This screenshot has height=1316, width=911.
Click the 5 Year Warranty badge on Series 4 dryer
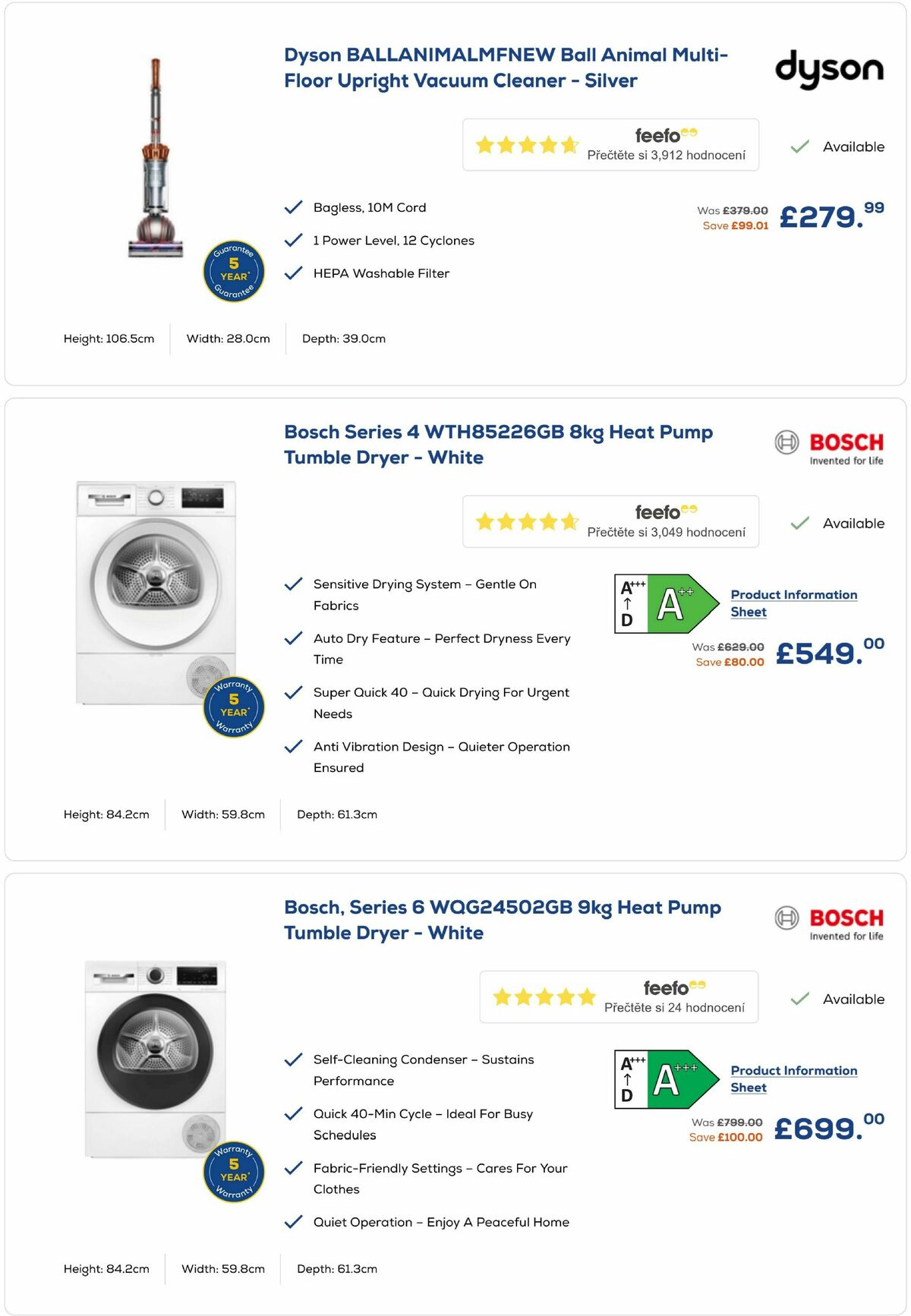coord(234,705)
